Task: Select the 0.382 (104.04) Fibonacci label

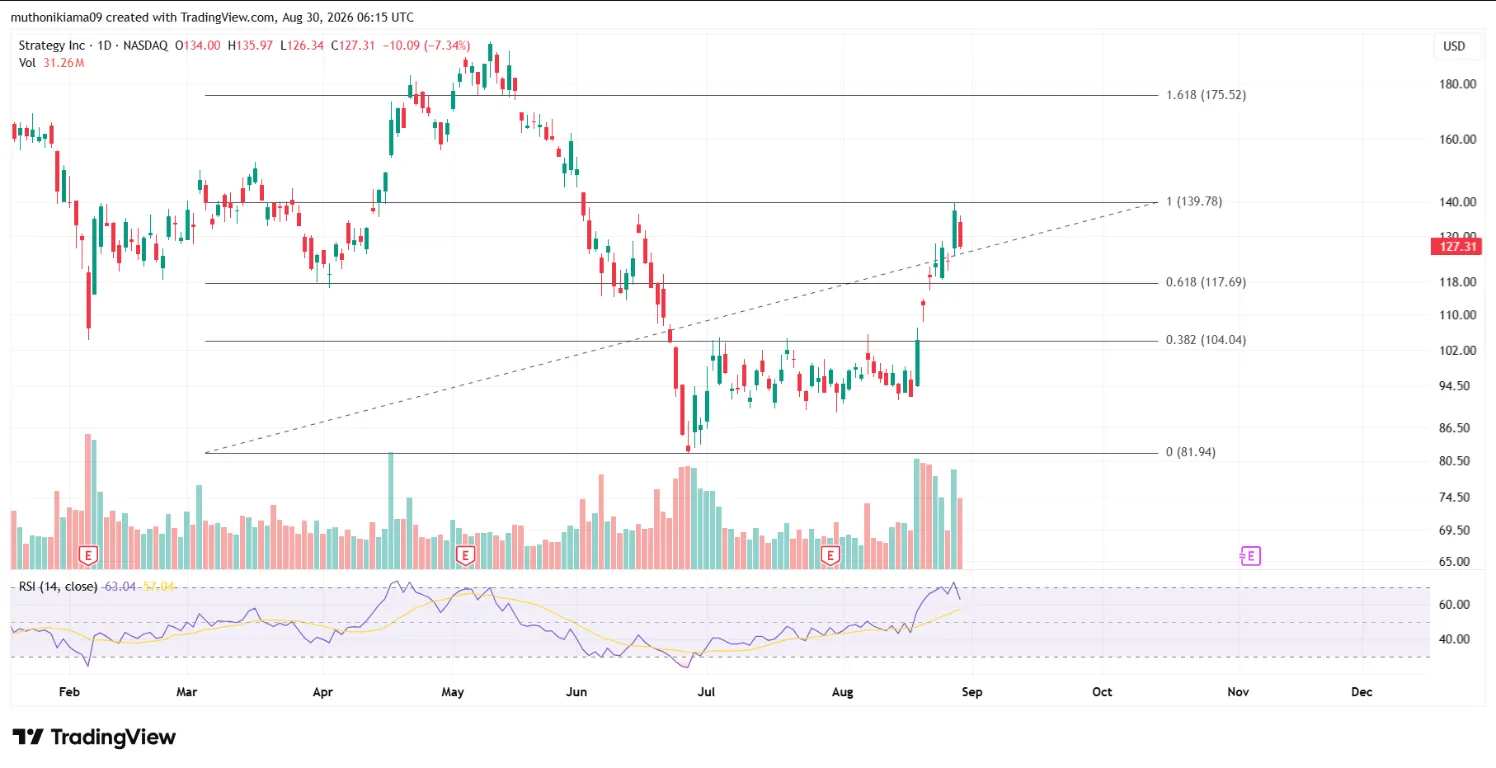Action: point(1206,340)
